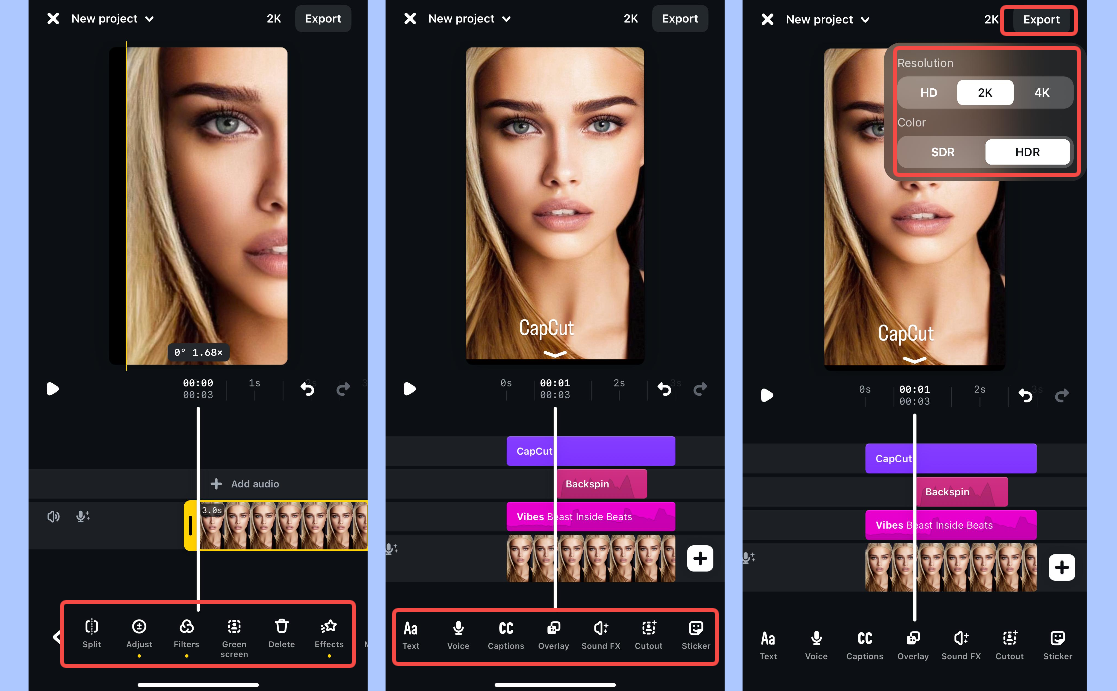Open Voice tool in right screen
Viewport: 1117px width, 691px height.
[x=816, y=645]
